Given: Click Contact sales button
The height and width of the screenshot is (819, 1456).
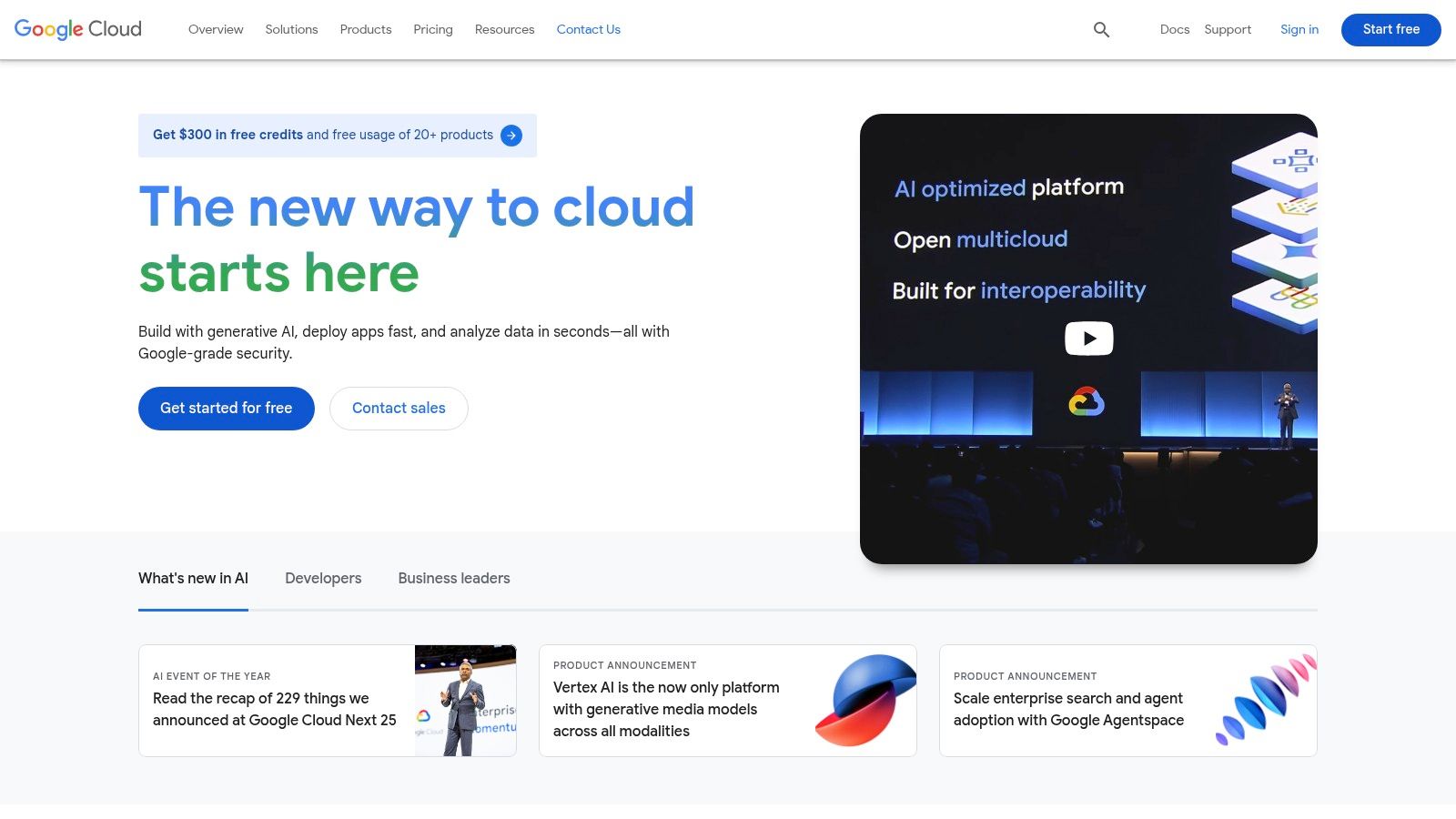Looking at the screenshot, I should (x=399, y=408).
